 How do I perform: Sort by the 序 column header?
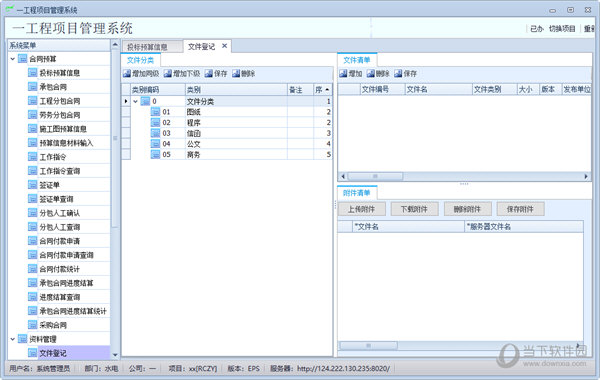(323, 90)
